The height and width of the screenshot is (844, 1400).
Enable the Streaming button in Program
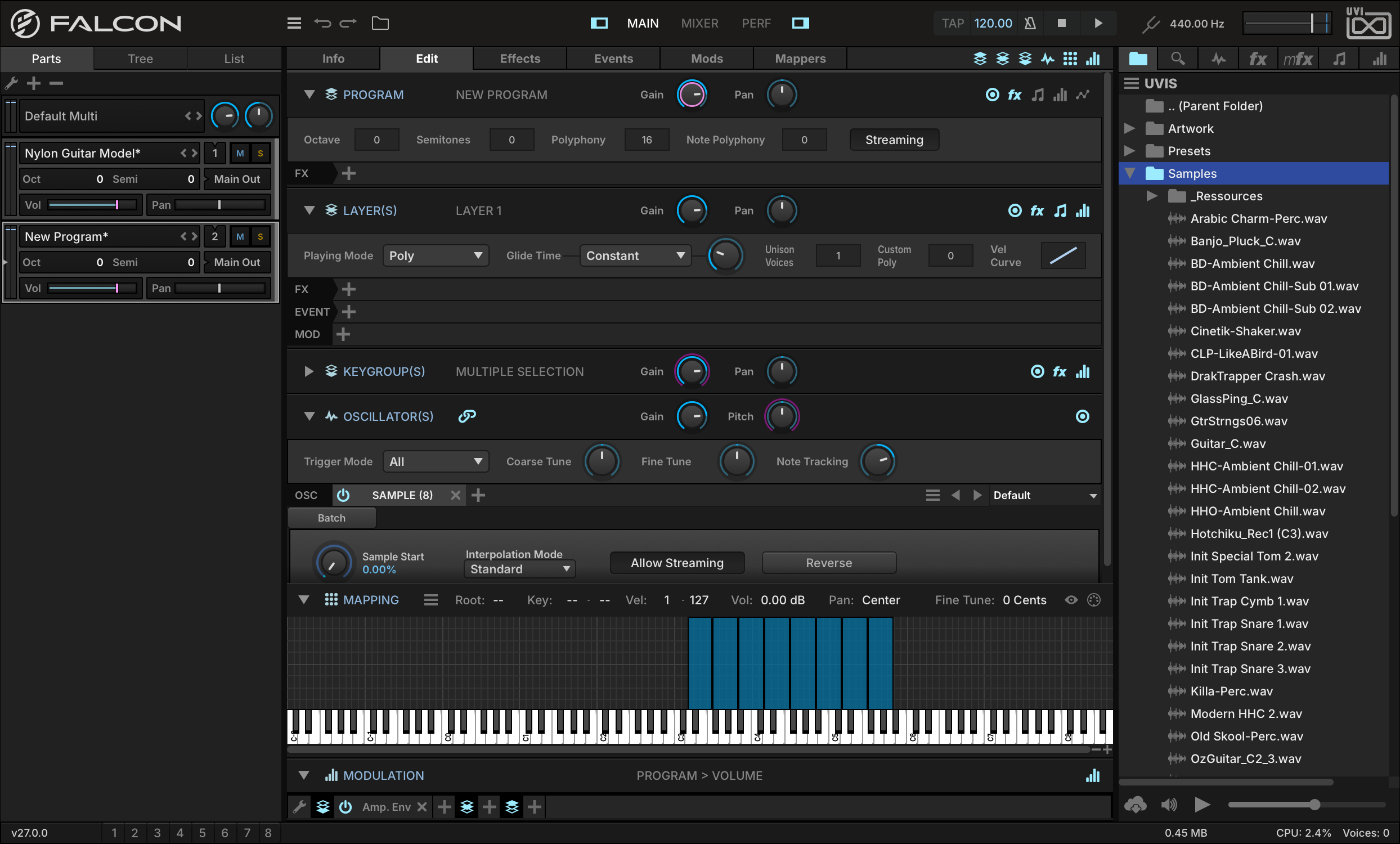[894, 140]
